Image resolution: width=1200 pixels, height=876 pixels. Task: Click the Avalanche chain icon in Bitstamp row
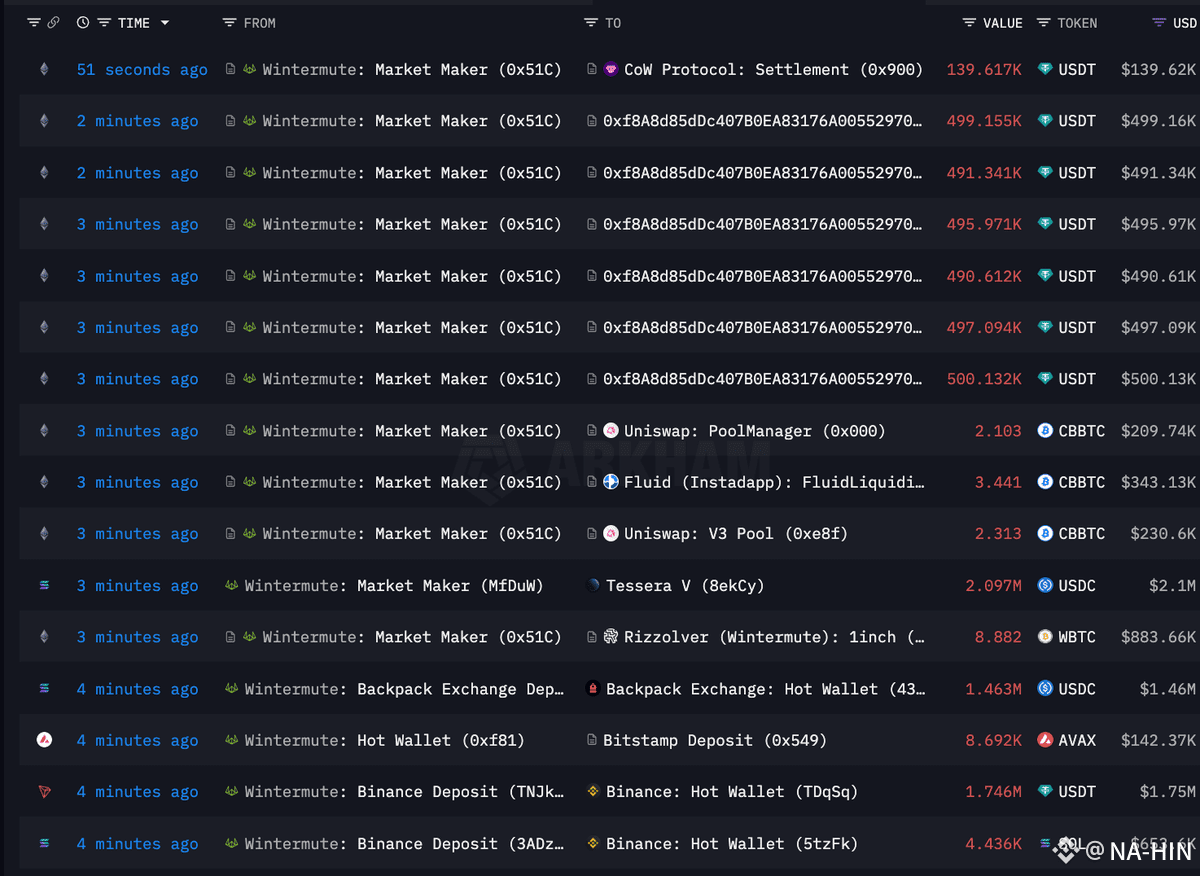[44, 740]
